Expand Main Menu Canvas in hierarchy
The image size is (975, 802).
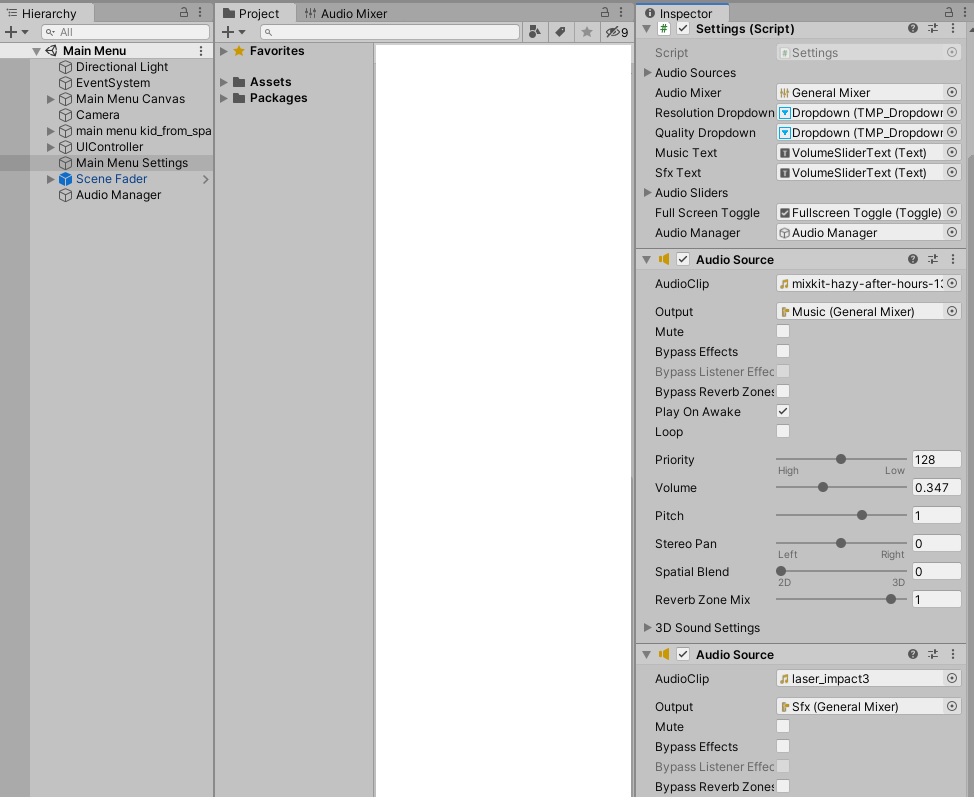50,99
